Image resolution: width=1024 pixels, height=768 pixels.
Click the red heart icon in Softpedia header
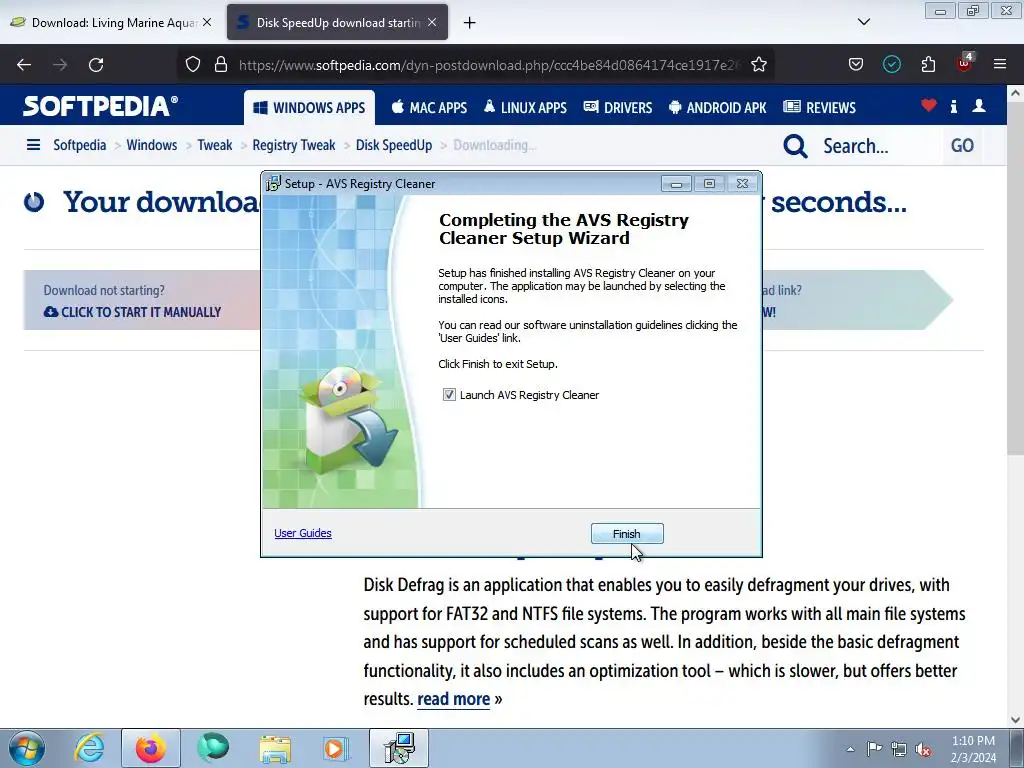pos(928,106)
